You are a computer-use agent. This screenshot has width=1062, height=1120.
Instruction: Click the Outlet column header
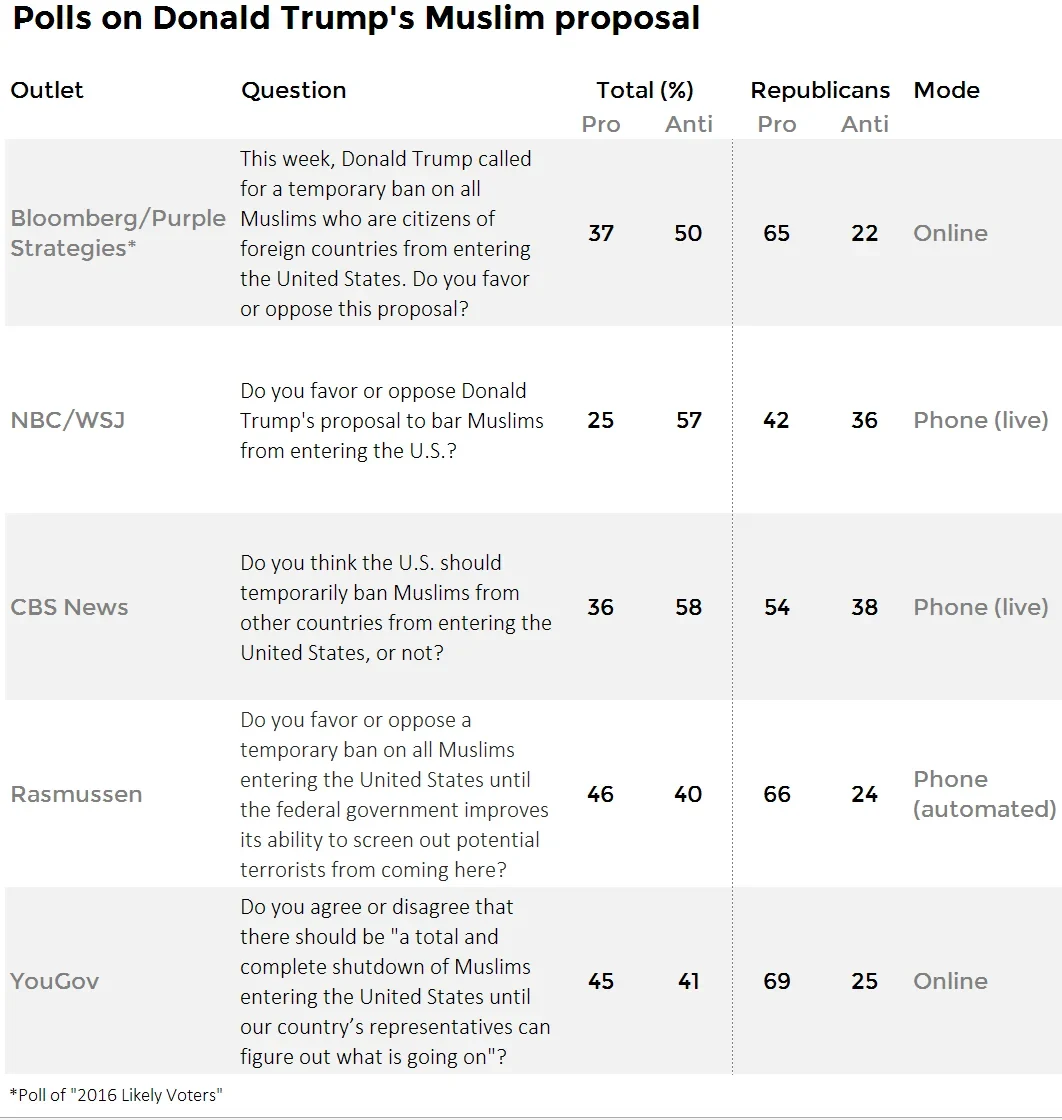(x=46, y=90)
